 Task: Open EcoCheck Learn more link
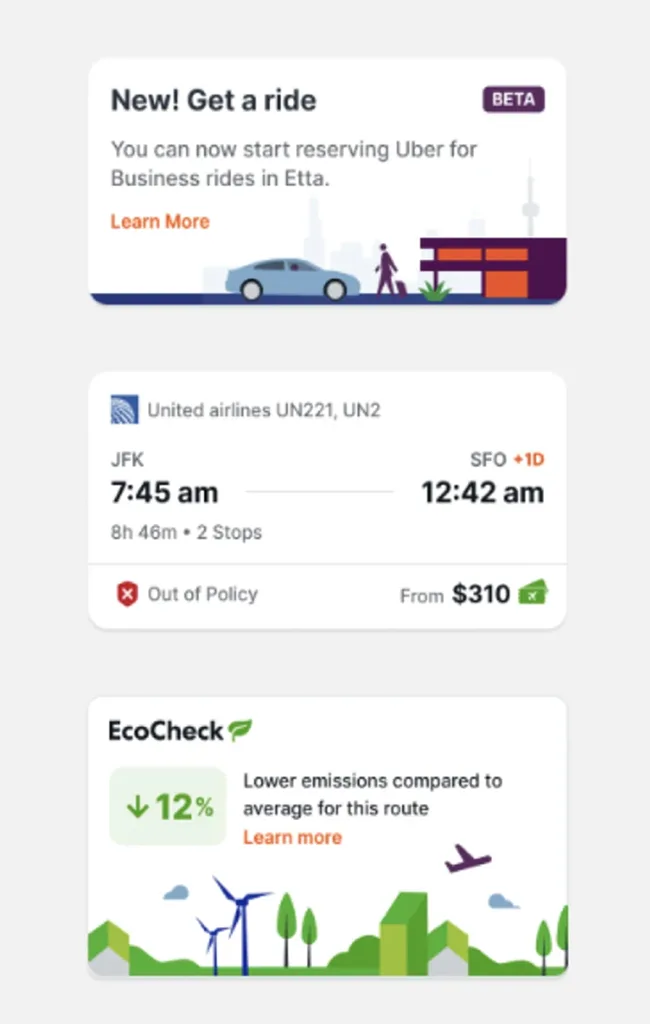tap(292, 838)
